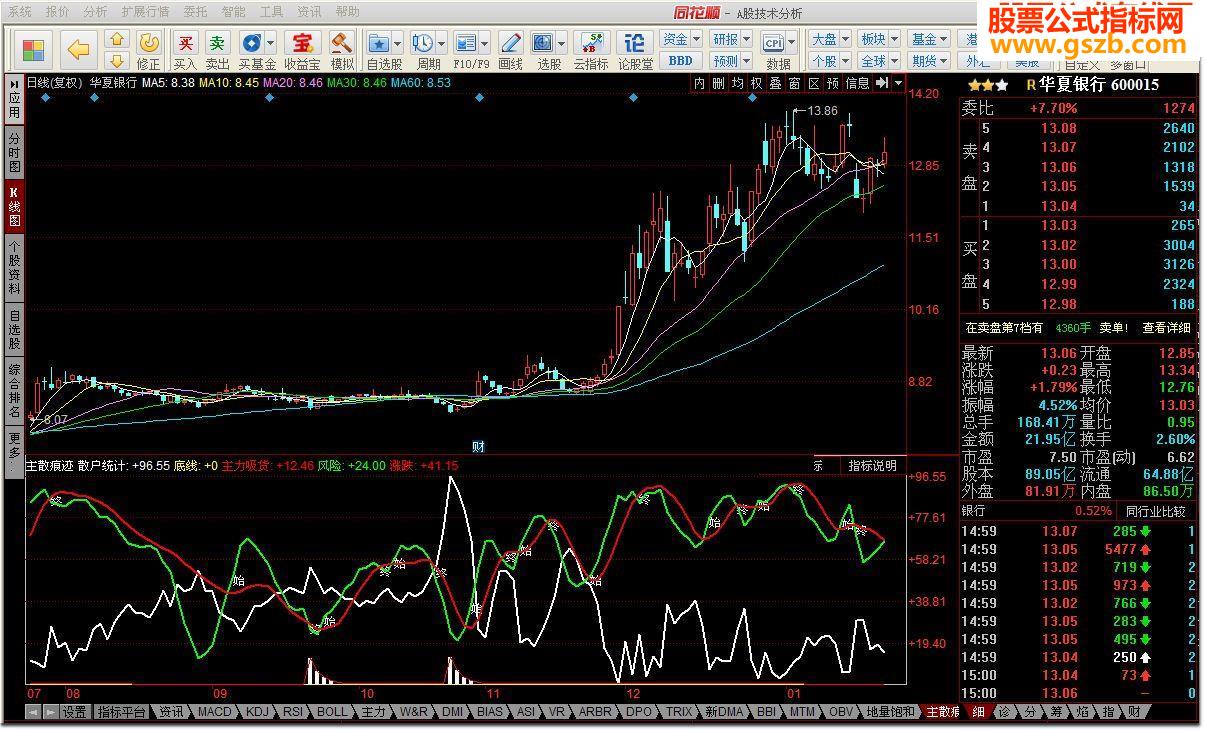This screenshot has height=730, width=1205.
Task: Go back with the yellow left arrow
Action: coord(78,50)
